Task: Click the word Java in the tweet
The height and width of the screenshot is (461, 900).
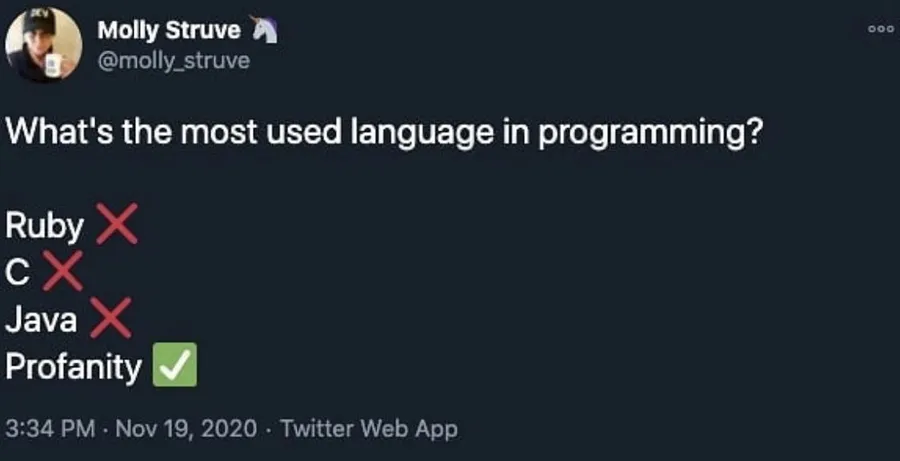Action: tap(42, 321)
